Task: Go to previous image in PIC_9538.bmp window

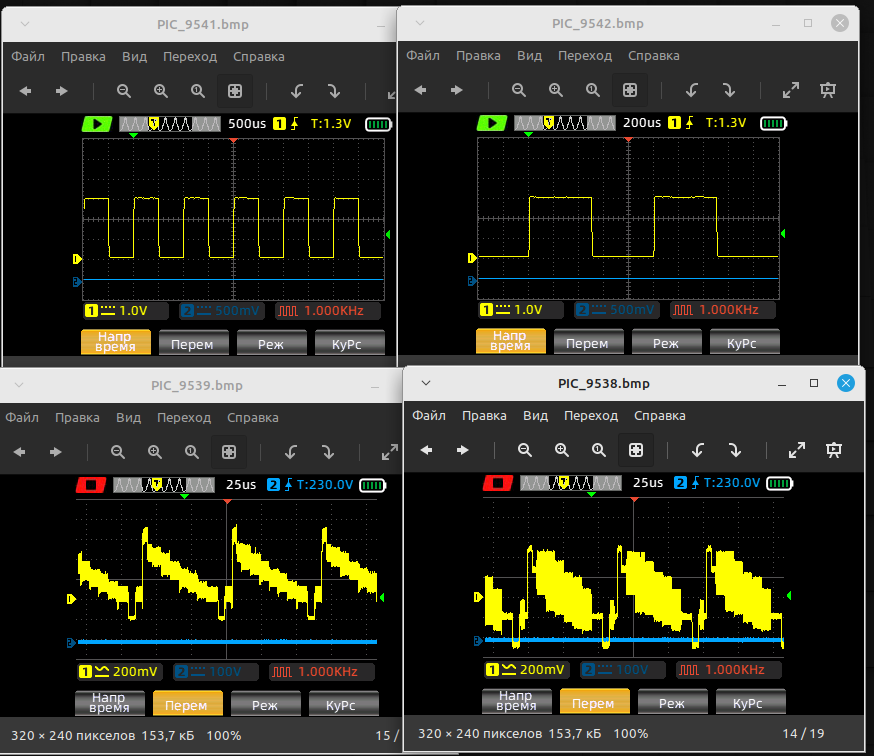Action: coord(426,450)
